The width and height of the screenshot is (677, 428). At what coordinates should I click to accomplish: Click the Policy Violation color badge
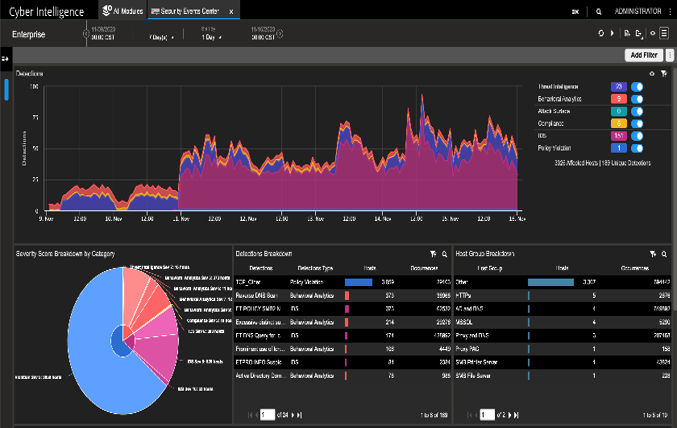[618, 147]
